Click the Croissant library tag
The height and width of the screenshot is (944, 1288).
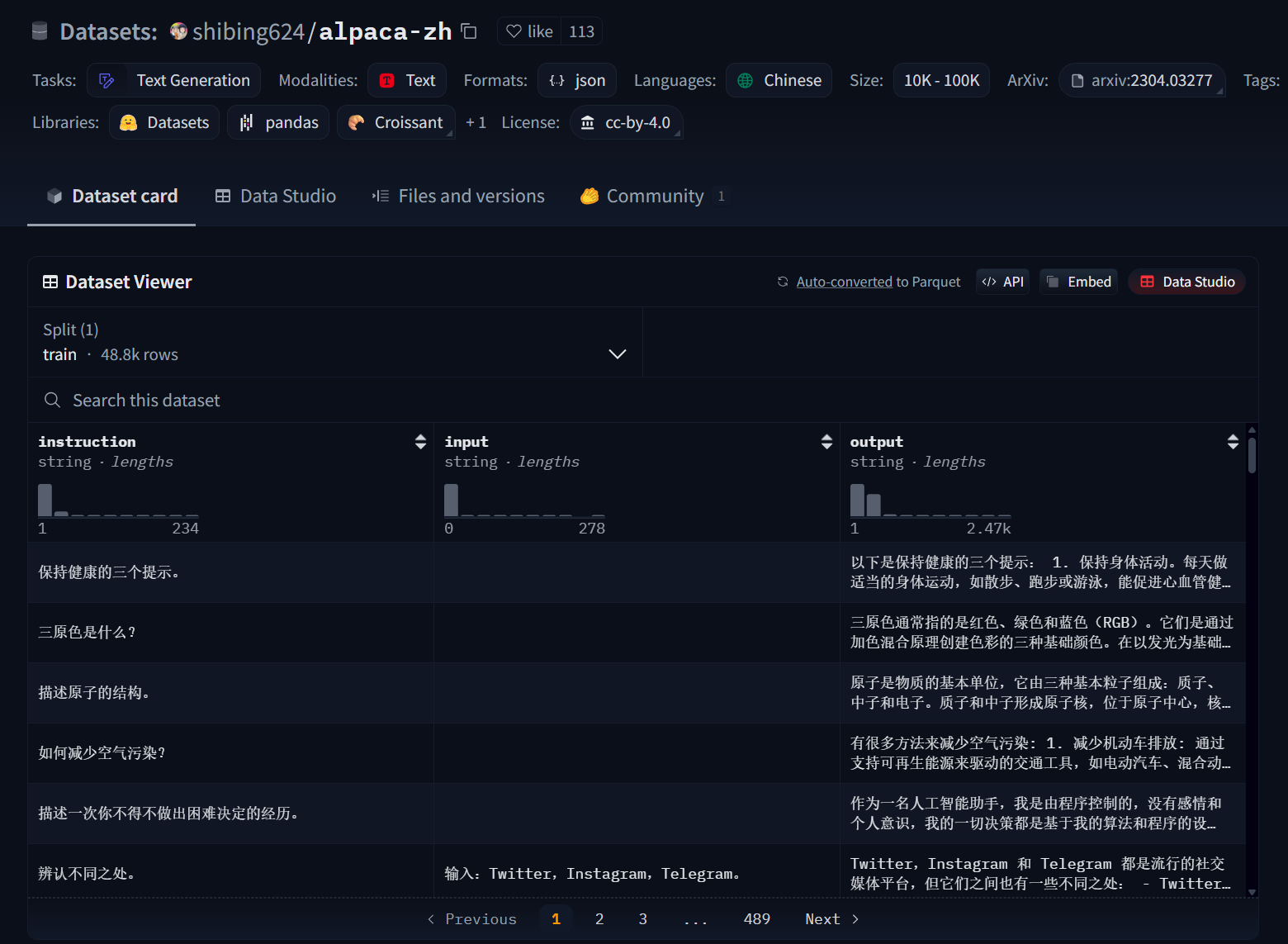tap(395, 122)
